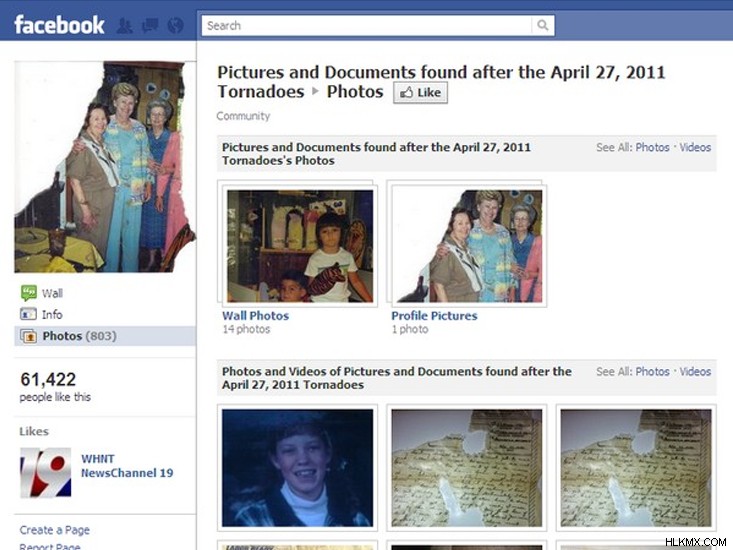Open the notifications globe icon

click(175, 25)
